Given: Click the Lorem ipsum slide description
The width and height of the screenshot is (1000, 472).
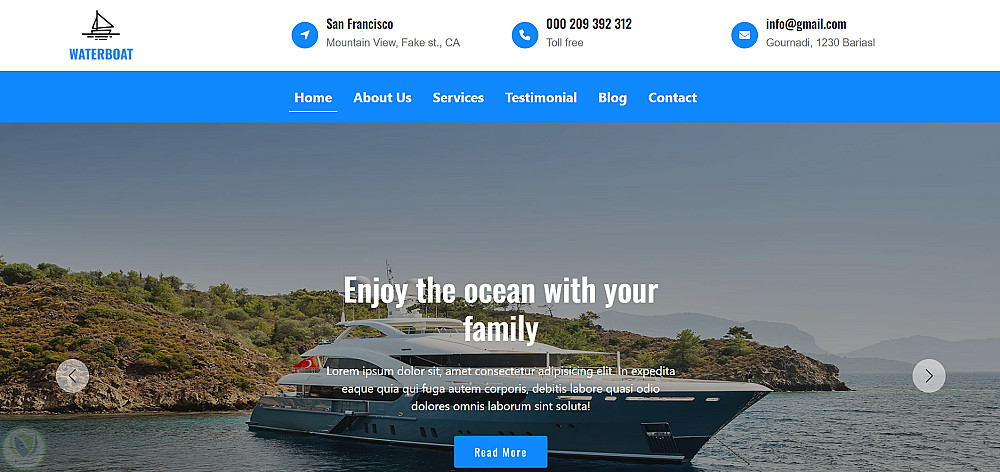Looking at the screenshot, I should 501,388.
